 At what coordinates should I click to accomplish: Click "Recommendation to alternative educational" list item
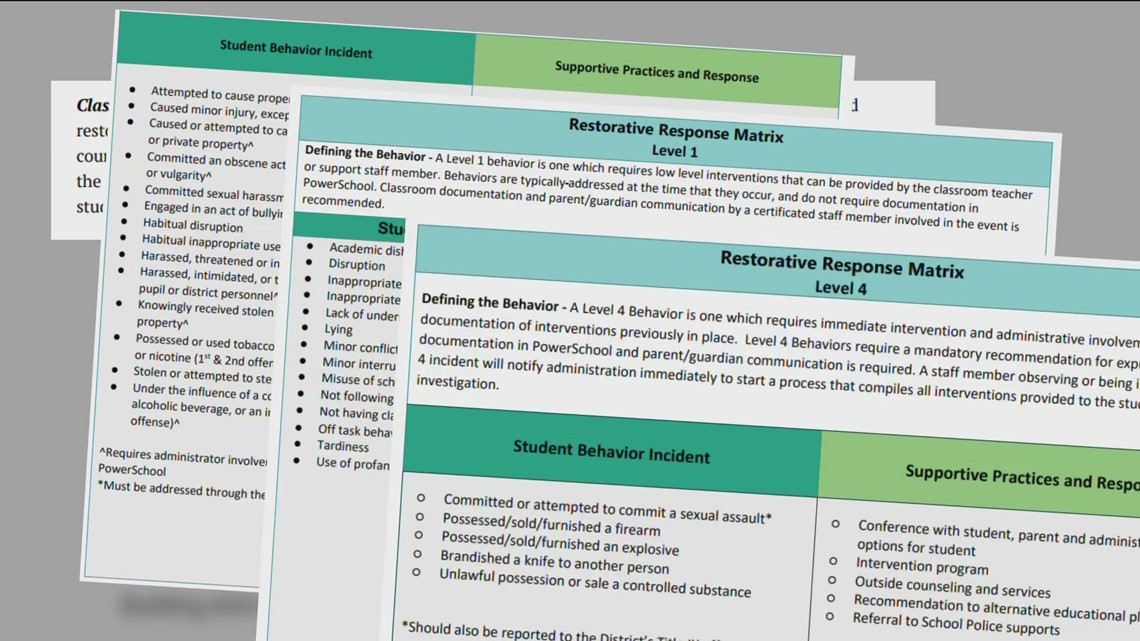pyautogui.click(x=996, y=606)
